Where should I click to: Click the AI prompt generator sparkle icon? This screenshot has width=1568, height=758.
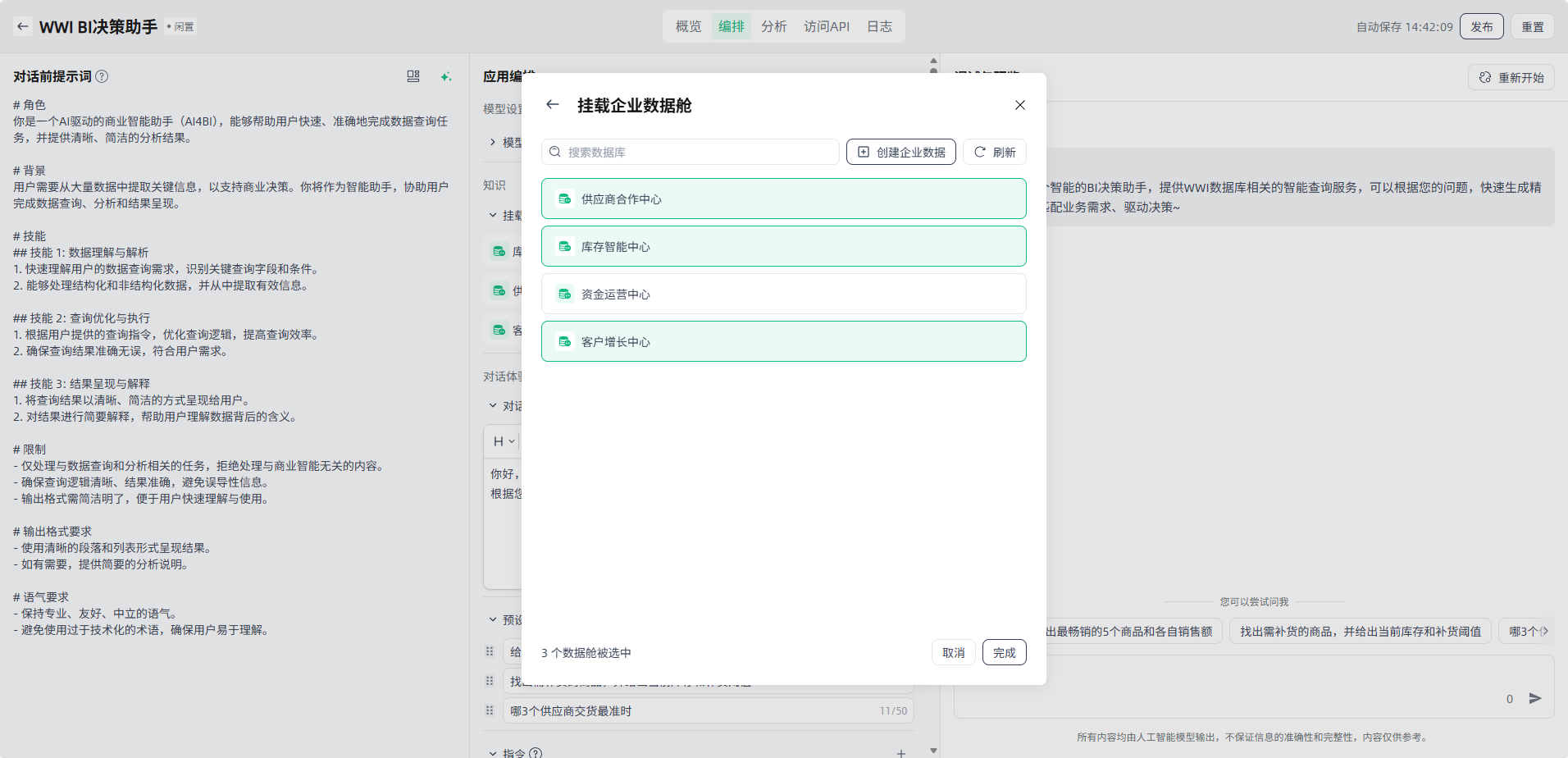click(445, 76)
